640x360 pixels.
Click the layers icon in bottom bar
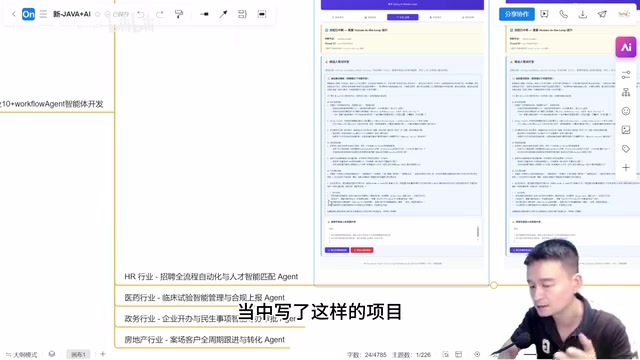(52, 354)
